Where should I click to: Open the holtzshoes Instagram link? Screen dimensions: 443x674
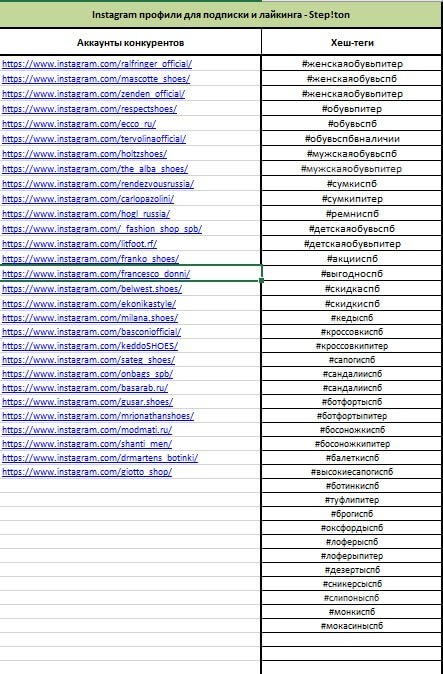click(84, 154)
